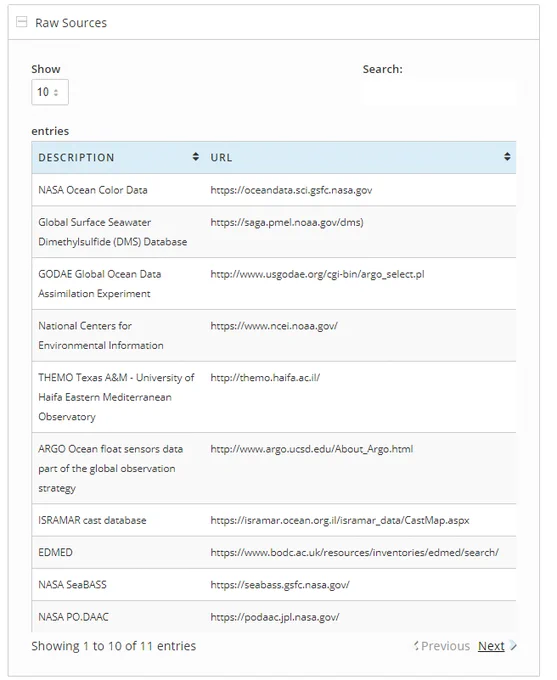557x680 pixels.
Task: Select the EDMED description cell
Action: (x=55, y=552)
